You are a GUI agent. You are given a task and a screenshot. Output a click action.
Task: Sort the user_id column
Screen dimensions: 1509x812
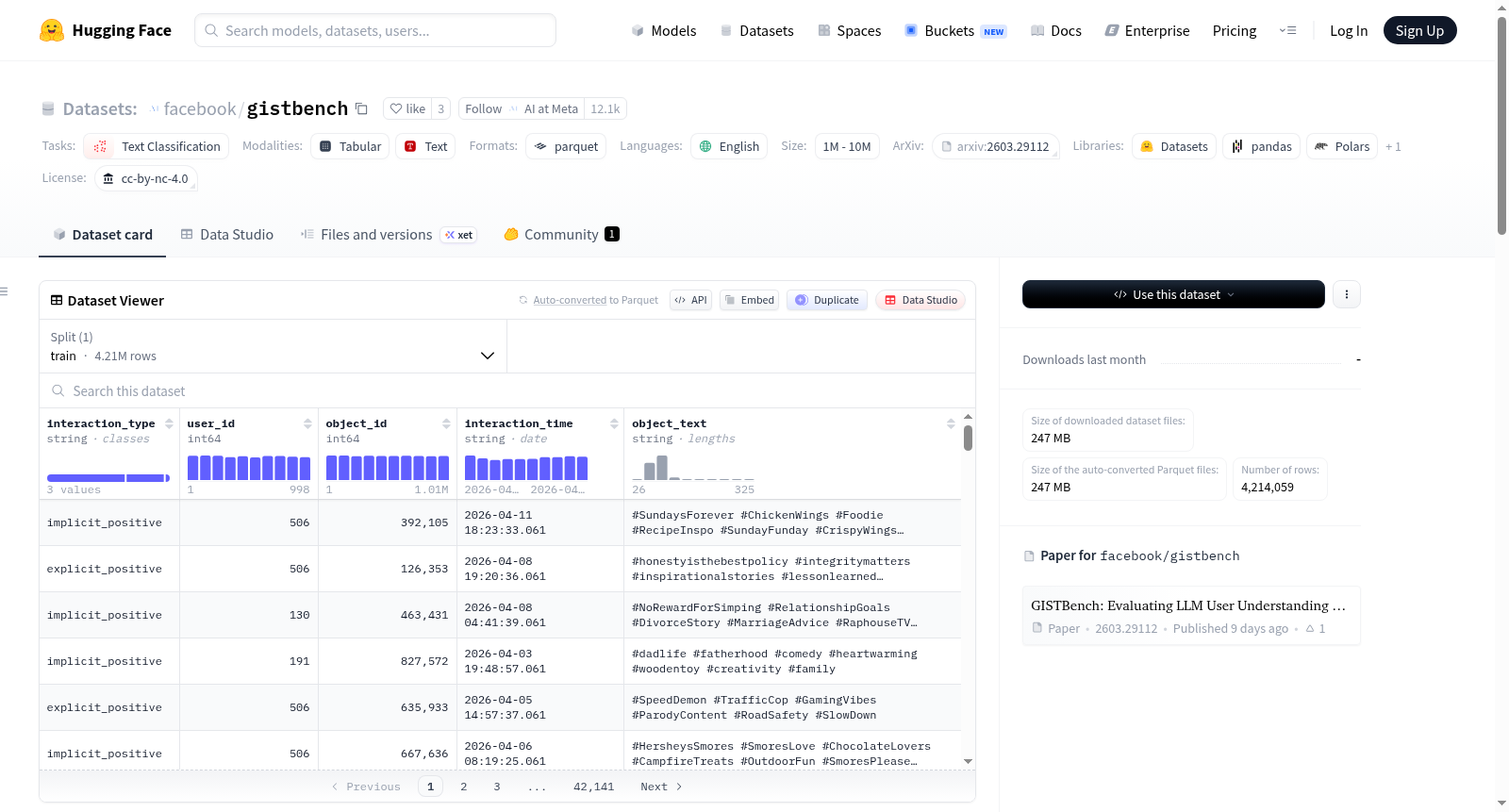[x=307, y=423]
